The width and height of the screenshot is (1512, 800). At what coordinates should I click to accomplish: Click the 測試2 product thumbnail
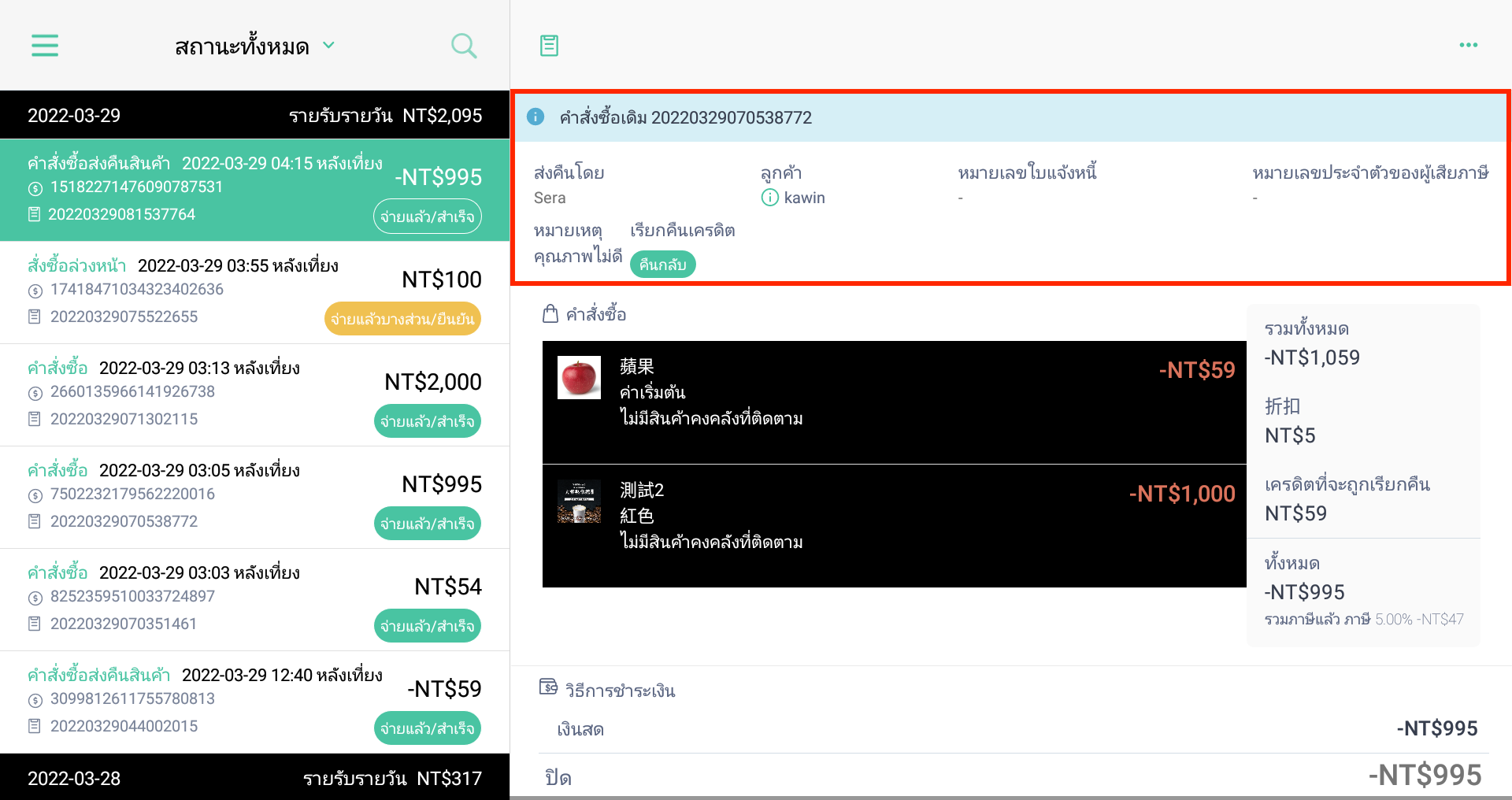579,501
